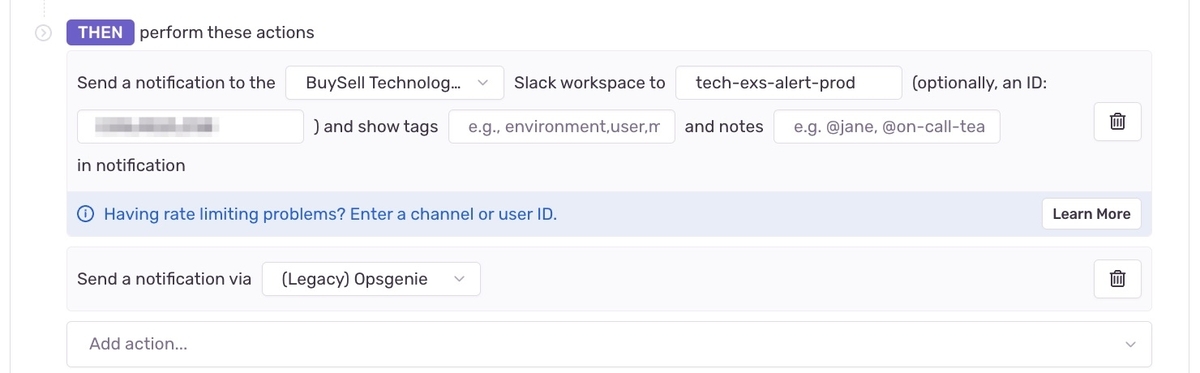This screenshot has height=373, width=1200.
Task: Open the Add action... dropdown
Action: click(609, 344)
